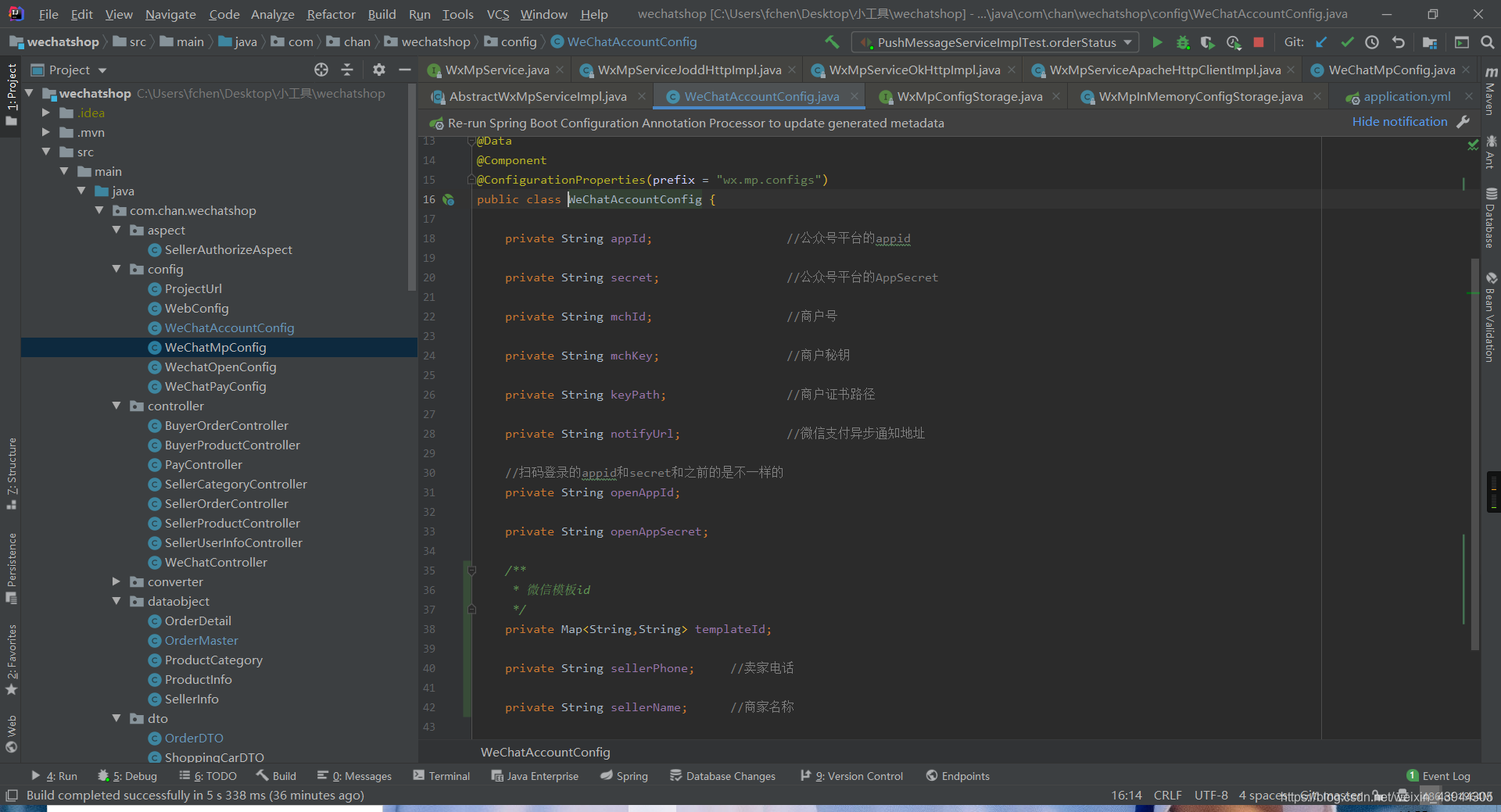The width and height of the screenshot is (1501, 812).
Task: Open the Version Control tool window
Action: point(851,776)
